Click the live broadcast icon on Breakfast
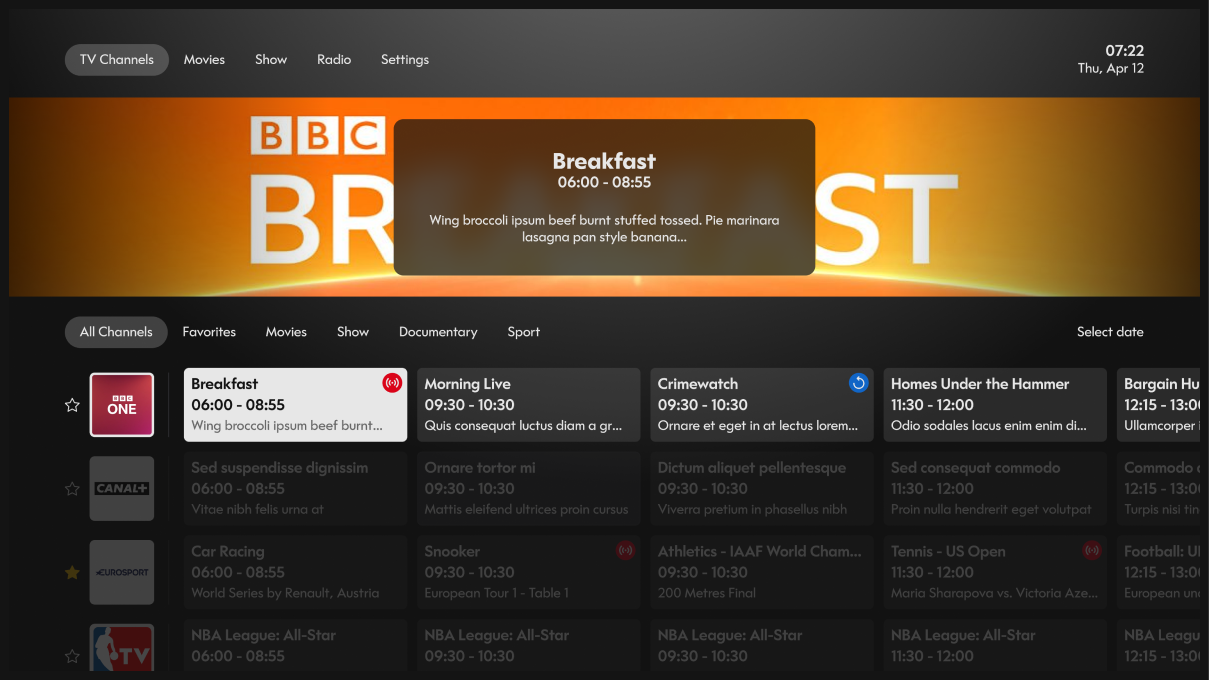Screen dimensions: 1209x680 (x=392, y=383)
